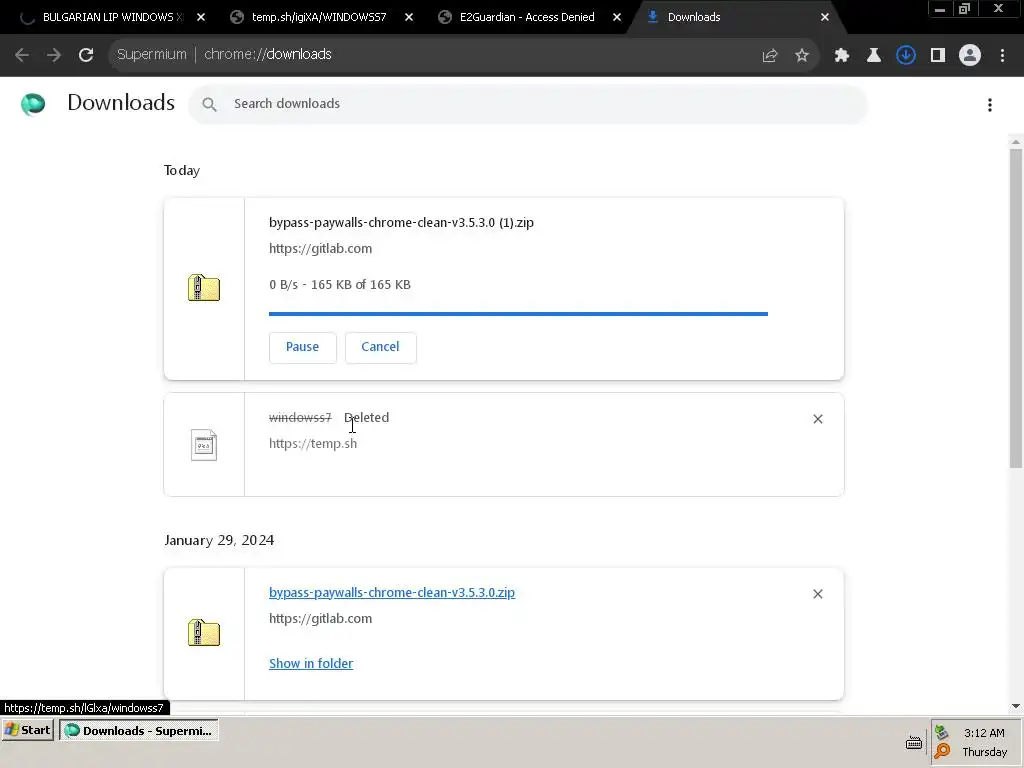
Task: Select Downloads - Supermium taskbar button
Action: (x=139, y=731)
